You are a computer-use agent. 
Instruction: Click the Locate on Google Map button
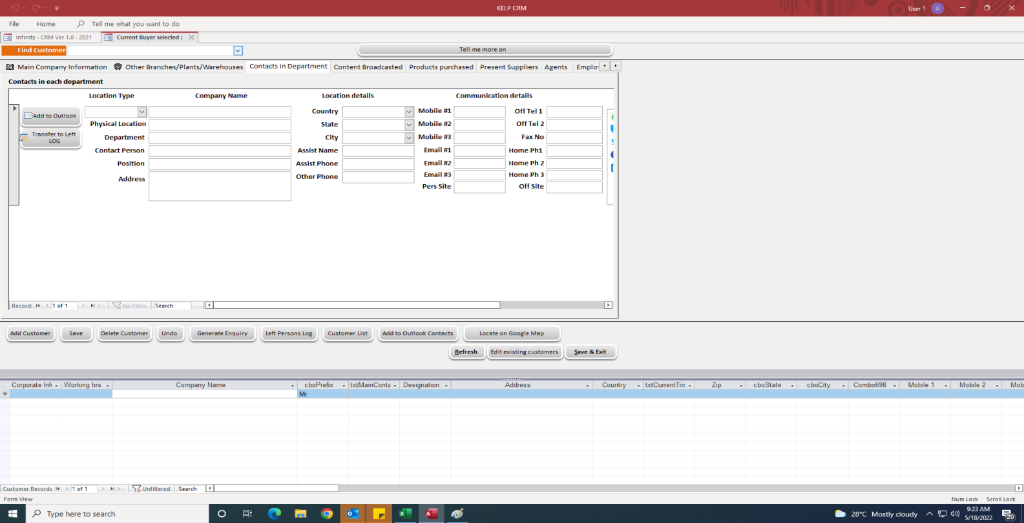point(511,333)
